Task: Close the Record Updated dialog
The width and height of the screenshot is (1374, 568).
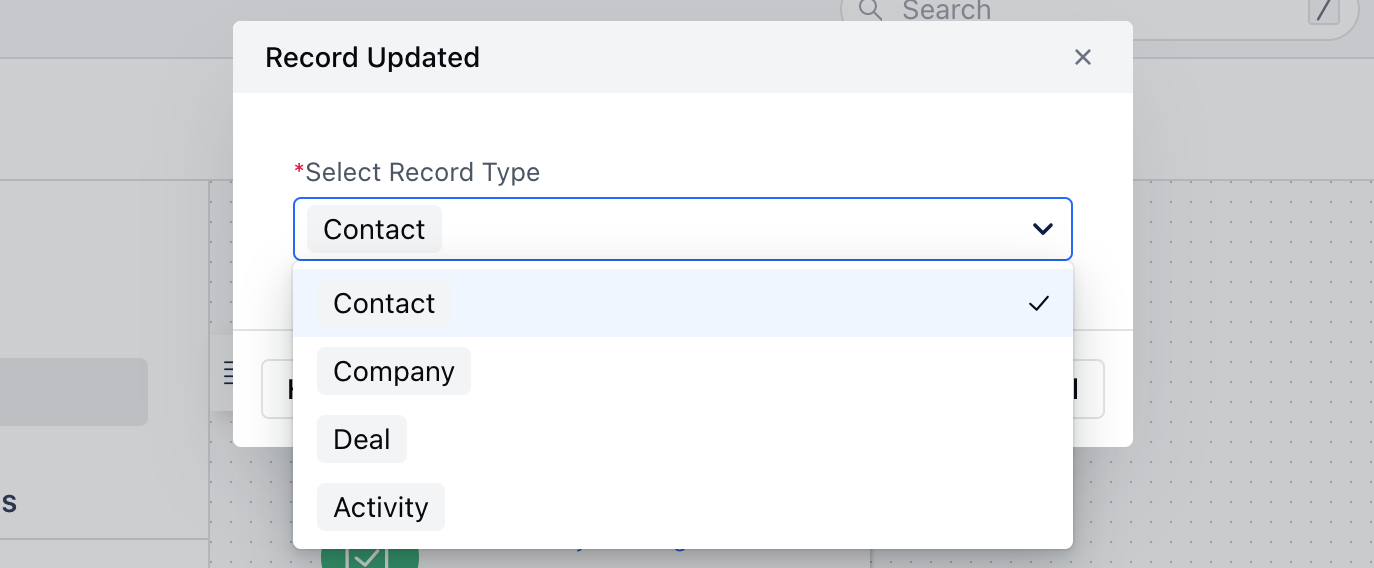Action: point(1082,58)
